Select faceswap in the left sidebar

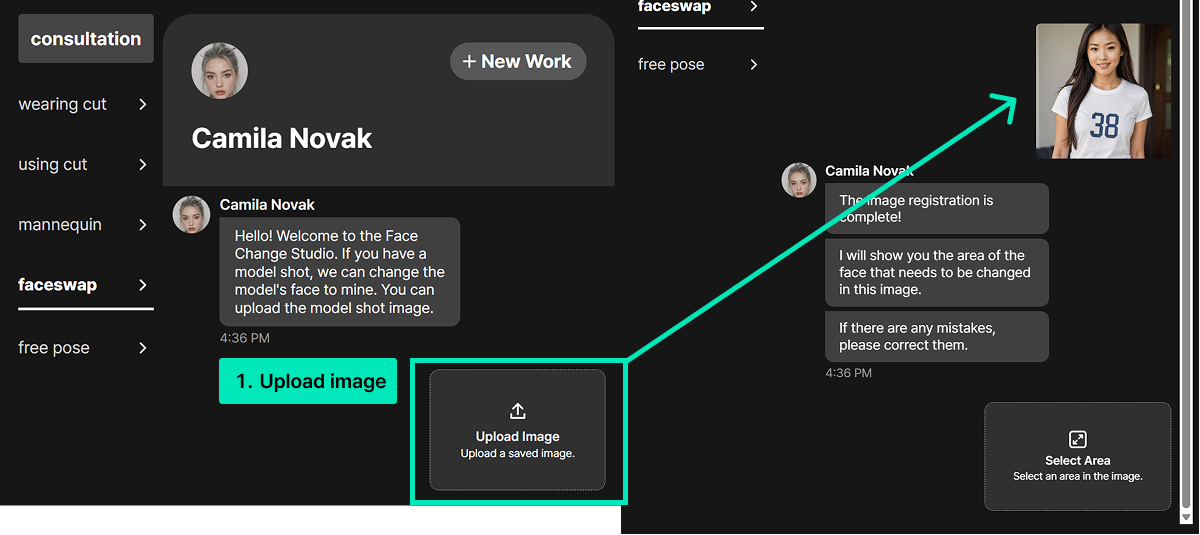coord(57,285)
